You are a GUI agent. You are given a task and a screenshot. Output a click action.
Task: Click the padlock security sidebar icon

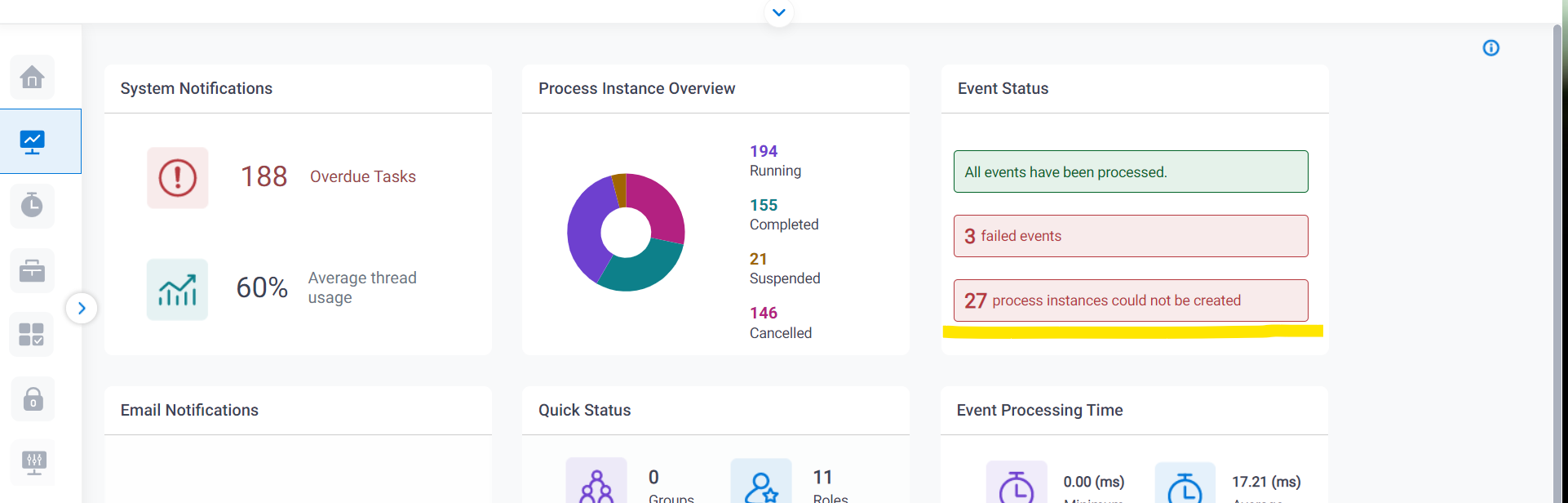click(x=33, y=399)
